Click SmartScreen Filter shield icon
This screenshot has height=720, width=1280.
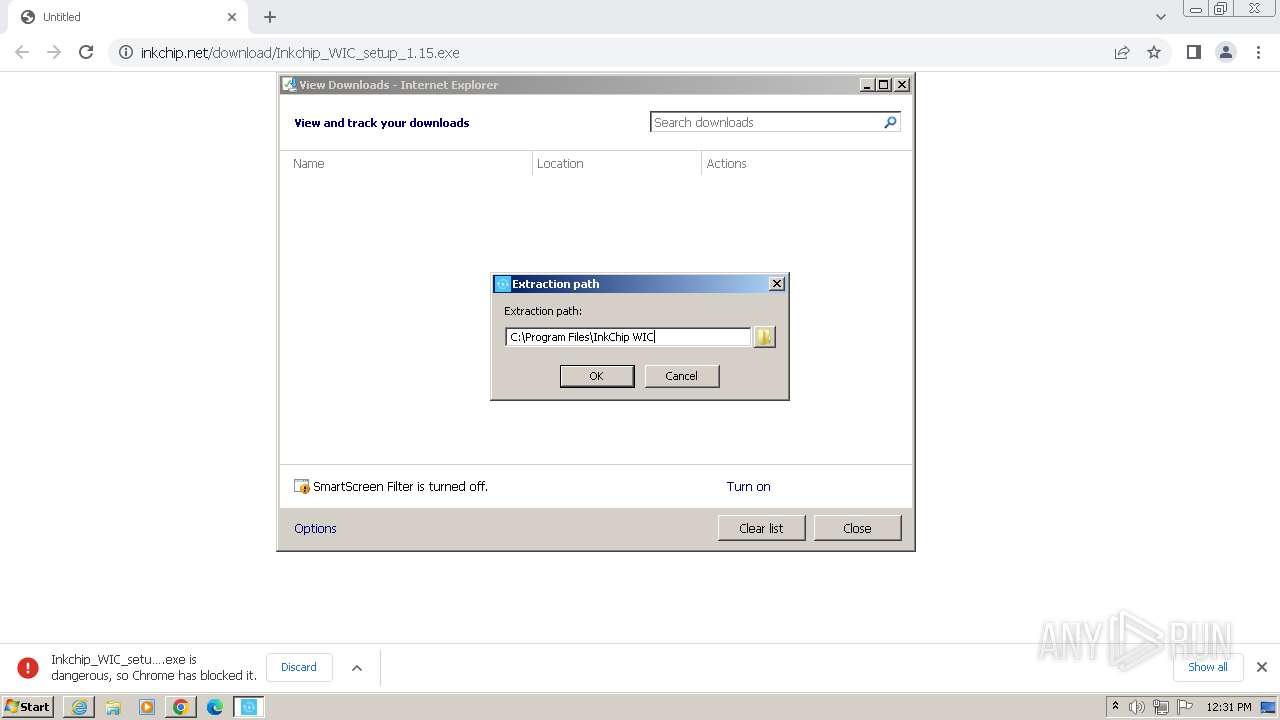[x=302, y=487]
